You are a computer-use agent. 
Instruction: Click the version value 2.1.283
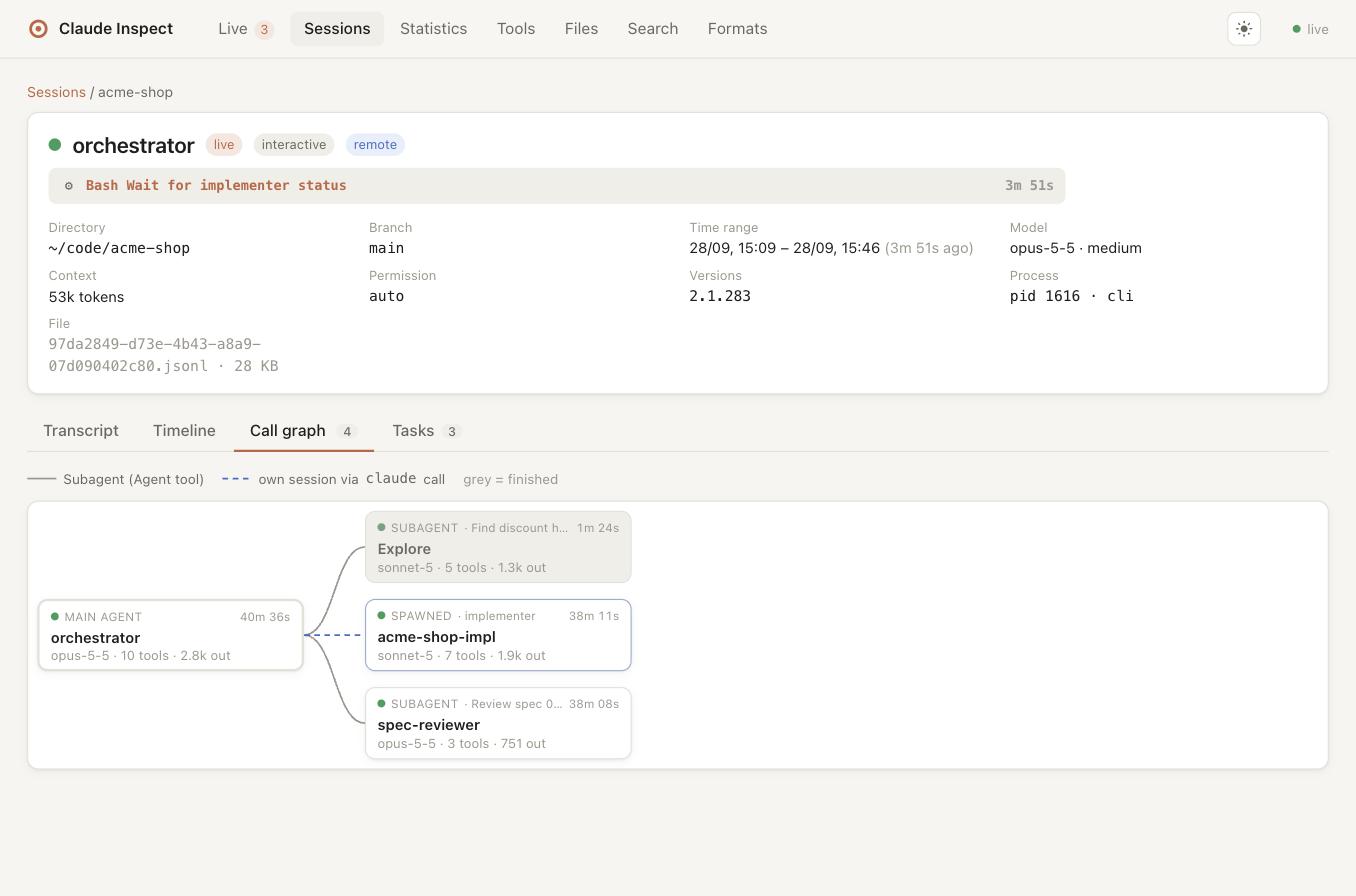pos(720,296)
